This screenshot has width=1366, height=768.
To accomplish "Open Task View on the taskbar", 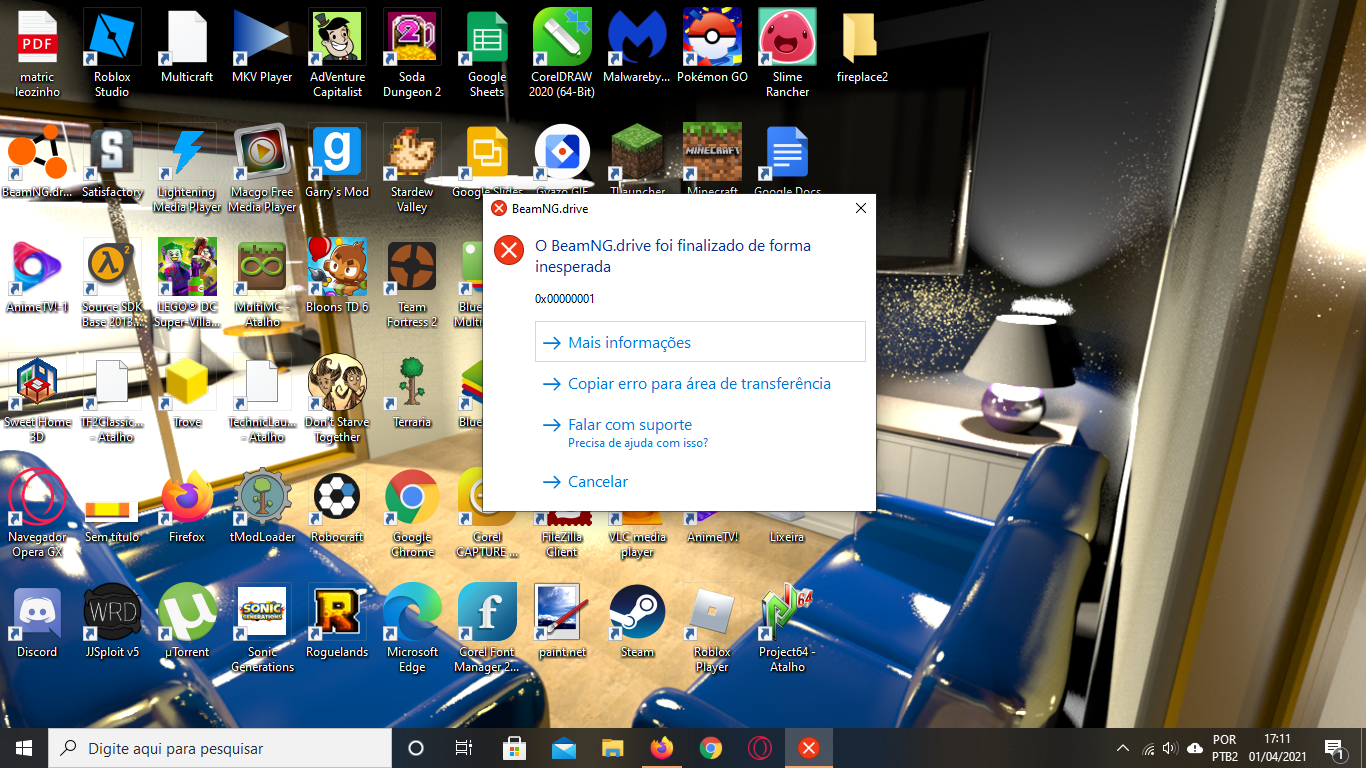I will point(464,748).
